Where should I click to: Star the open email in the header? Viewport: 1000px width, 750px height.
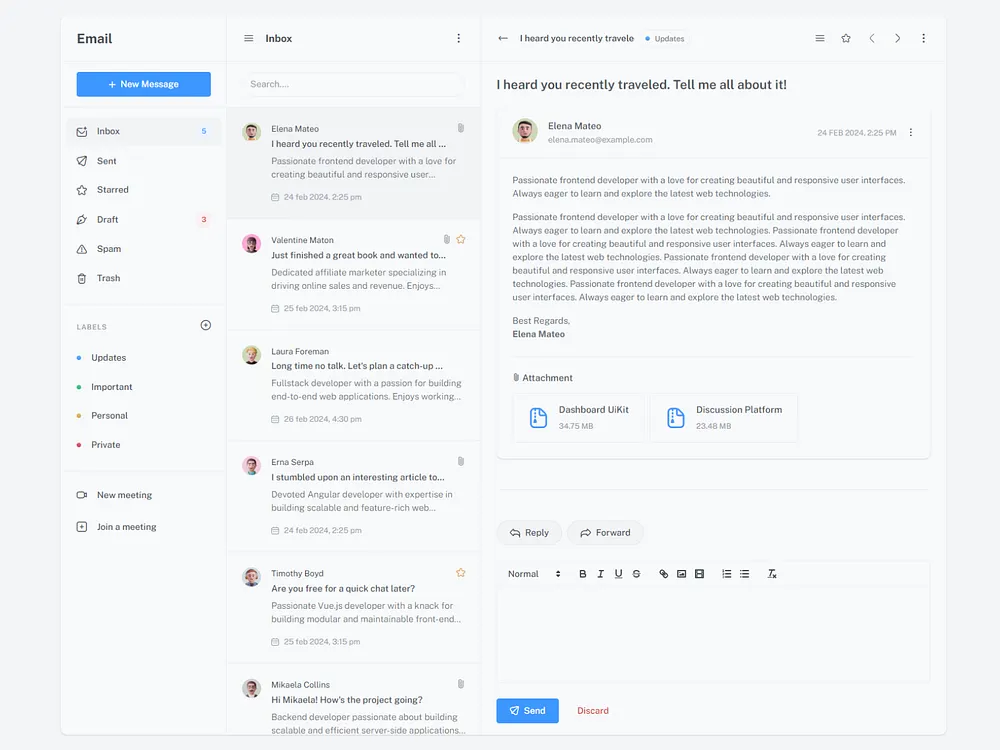pos(845,38)
